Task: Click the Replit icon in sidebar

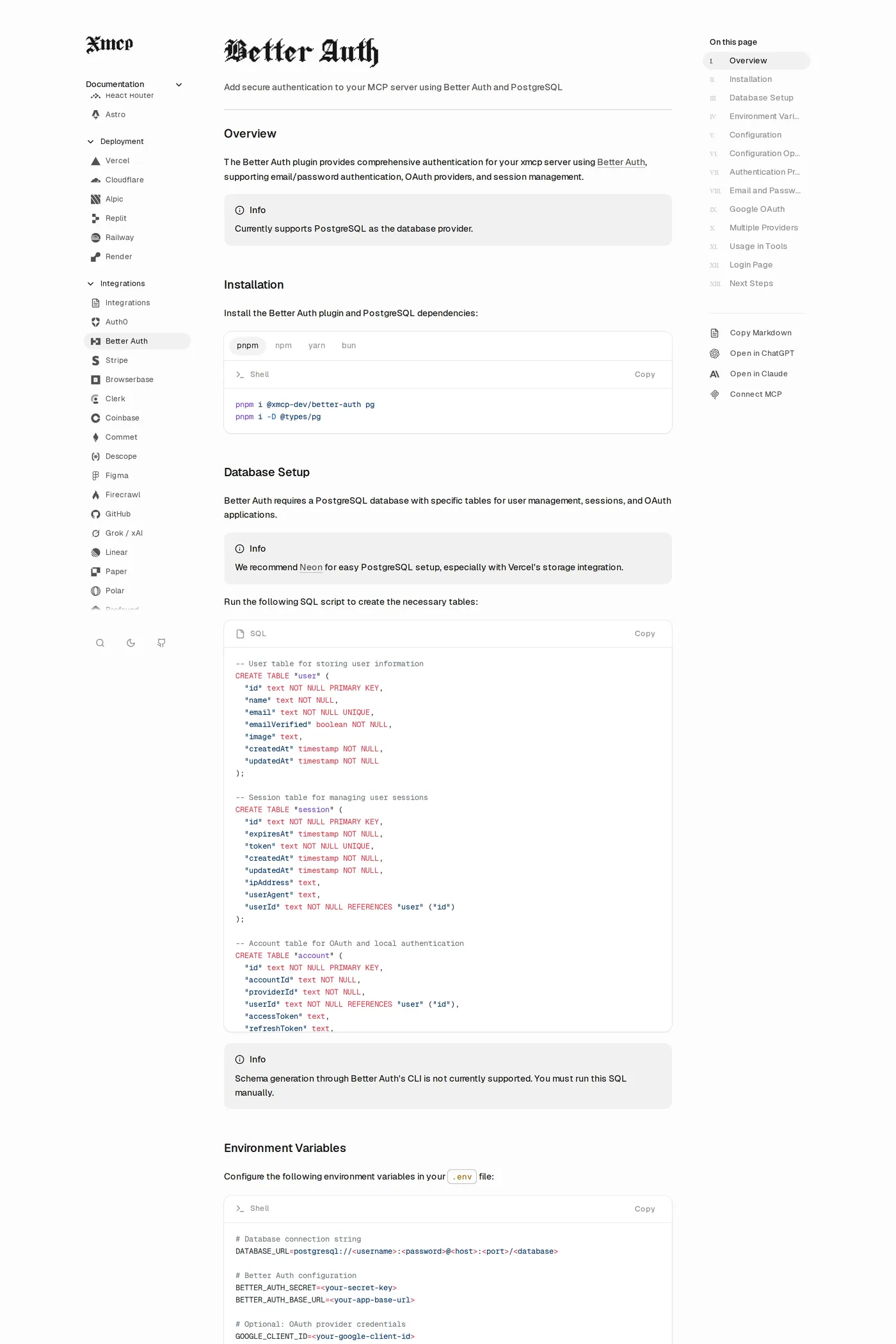Action: 95,218
